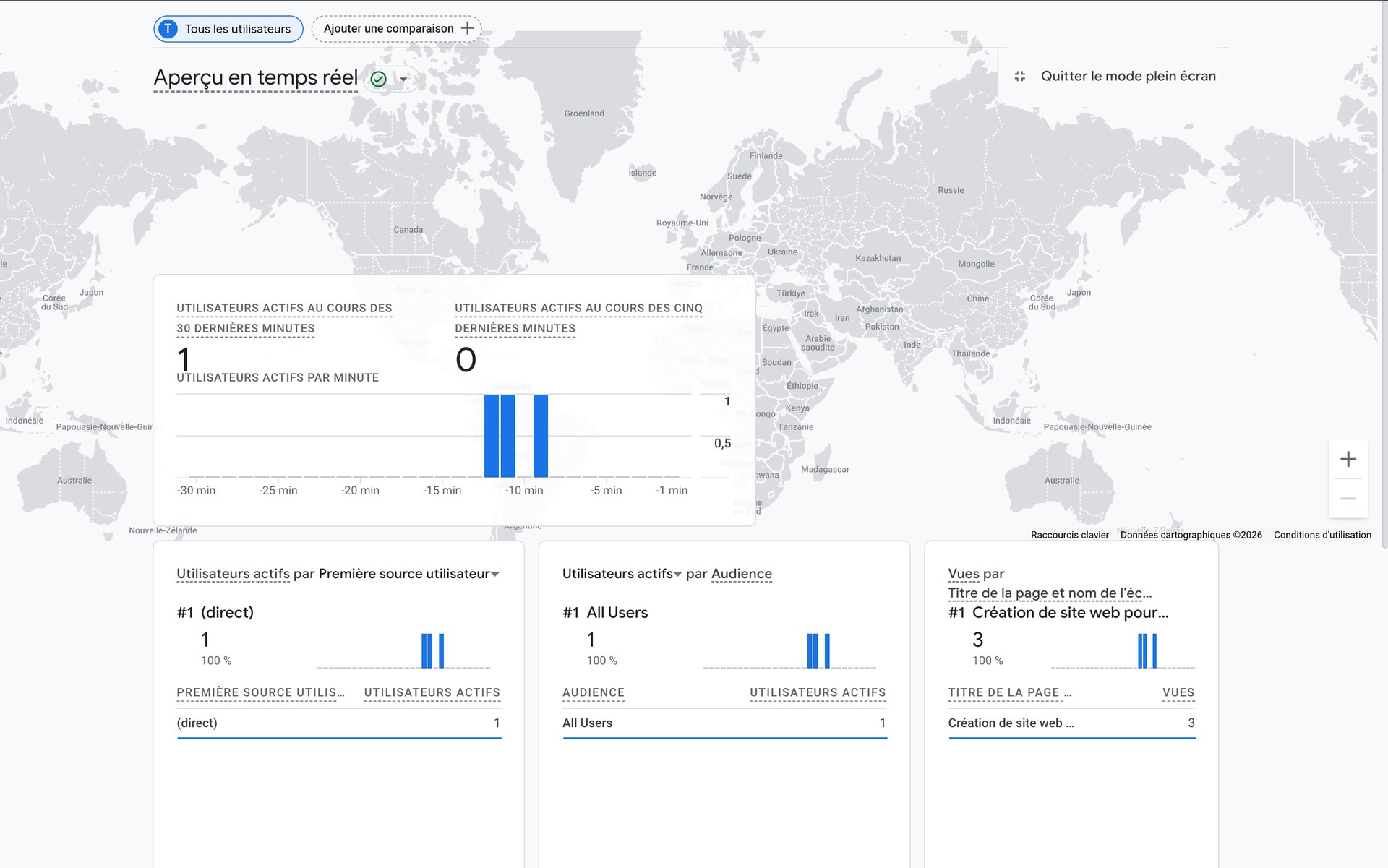
Task: Click Quitter le mode plein écran
Action: [x=1128, y=76]
